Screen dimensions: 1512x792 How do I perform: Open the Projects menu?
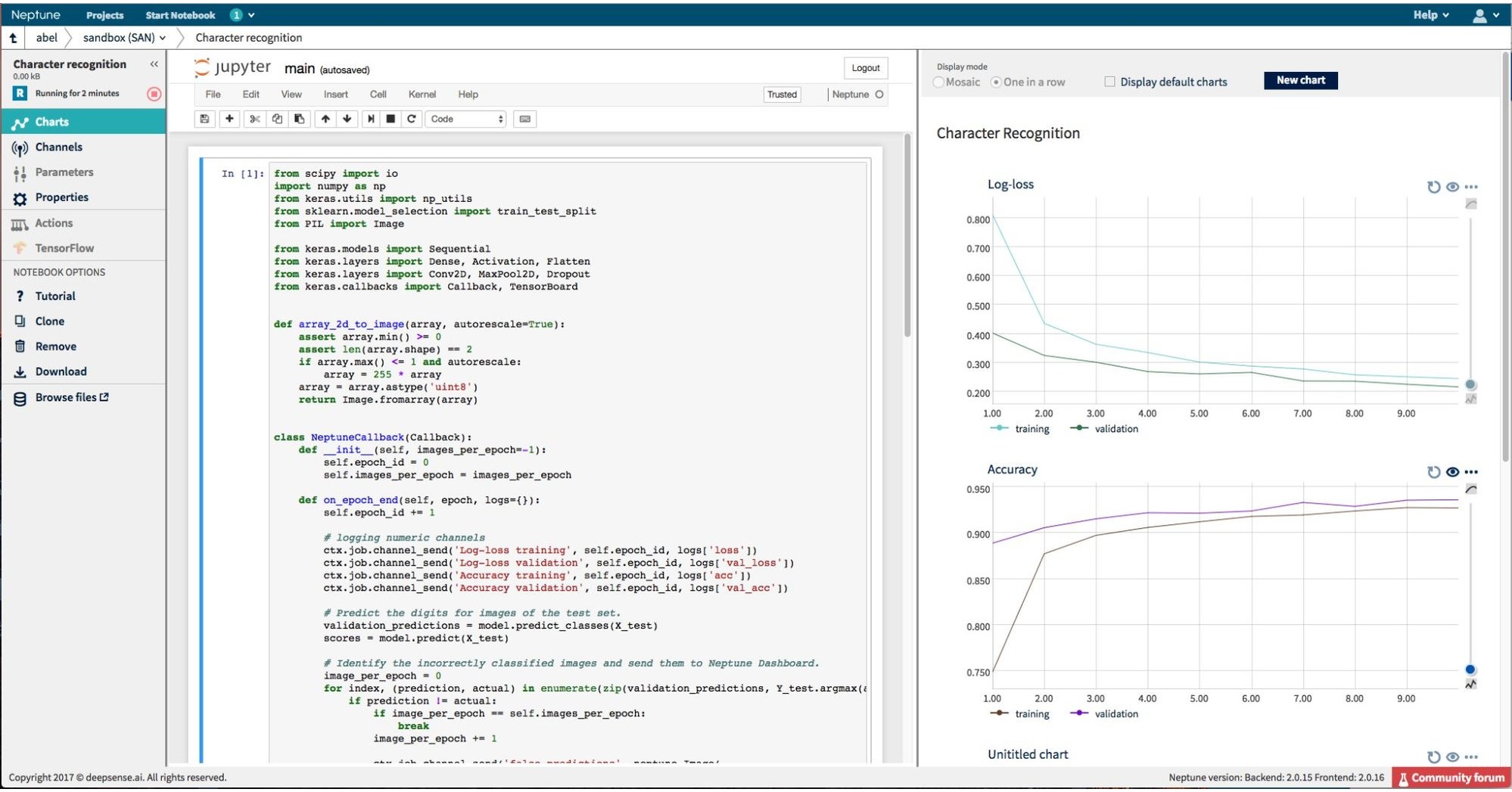click(104, 15)
